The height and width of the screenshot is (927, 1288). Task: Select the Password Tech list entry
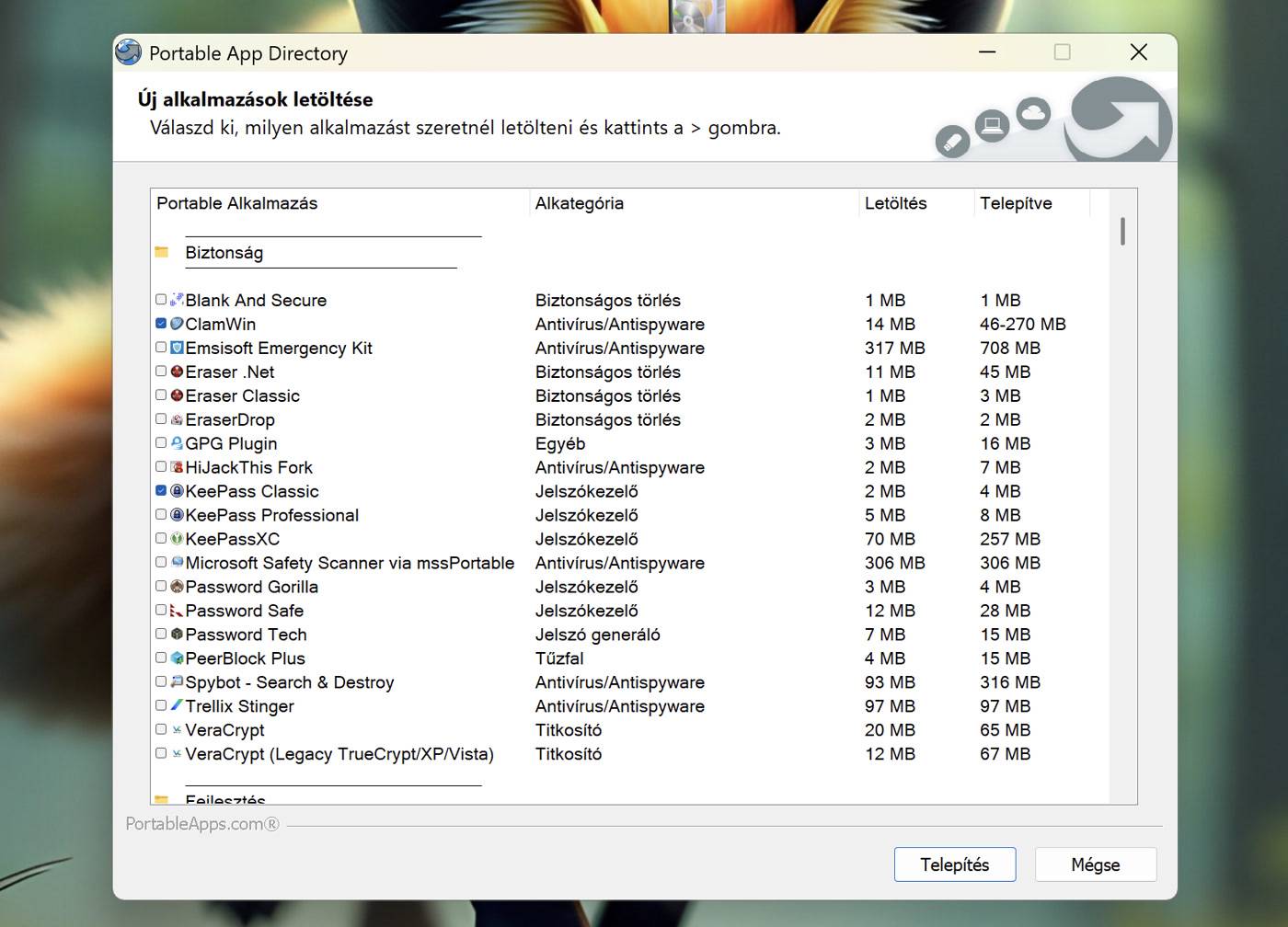246,635
